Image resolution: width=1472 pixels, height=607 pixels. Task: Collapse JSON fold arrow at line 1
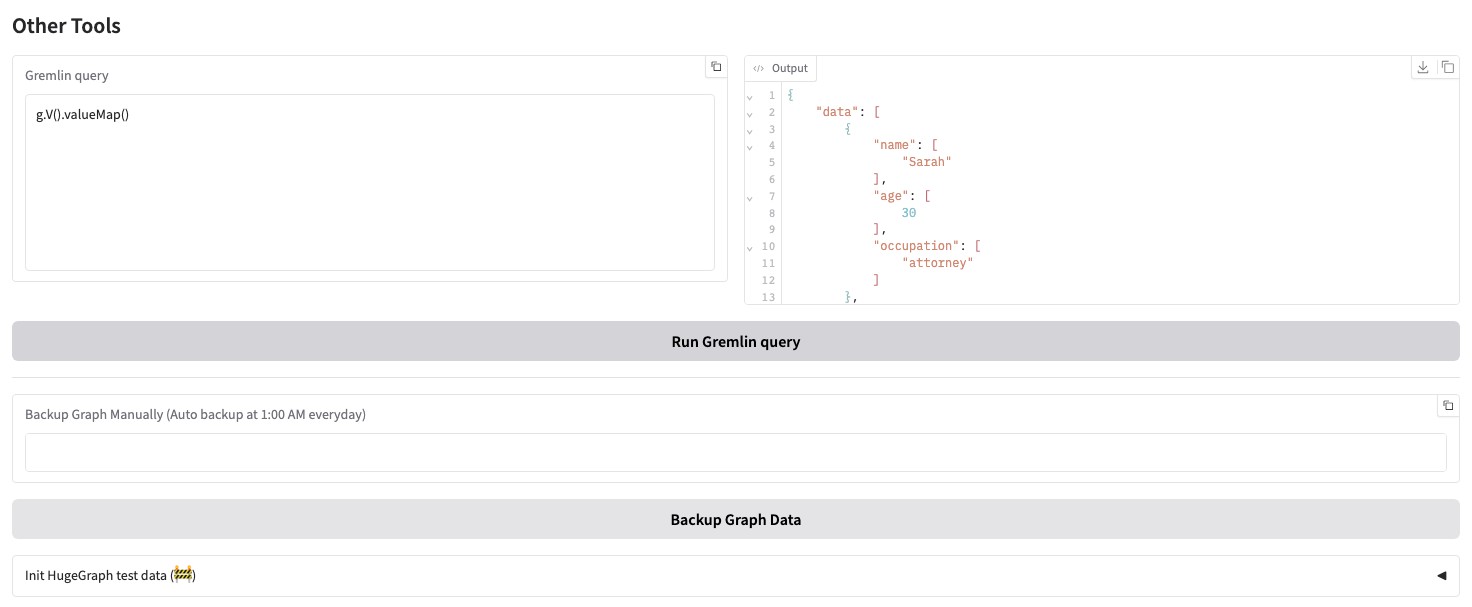coord(750,96)
